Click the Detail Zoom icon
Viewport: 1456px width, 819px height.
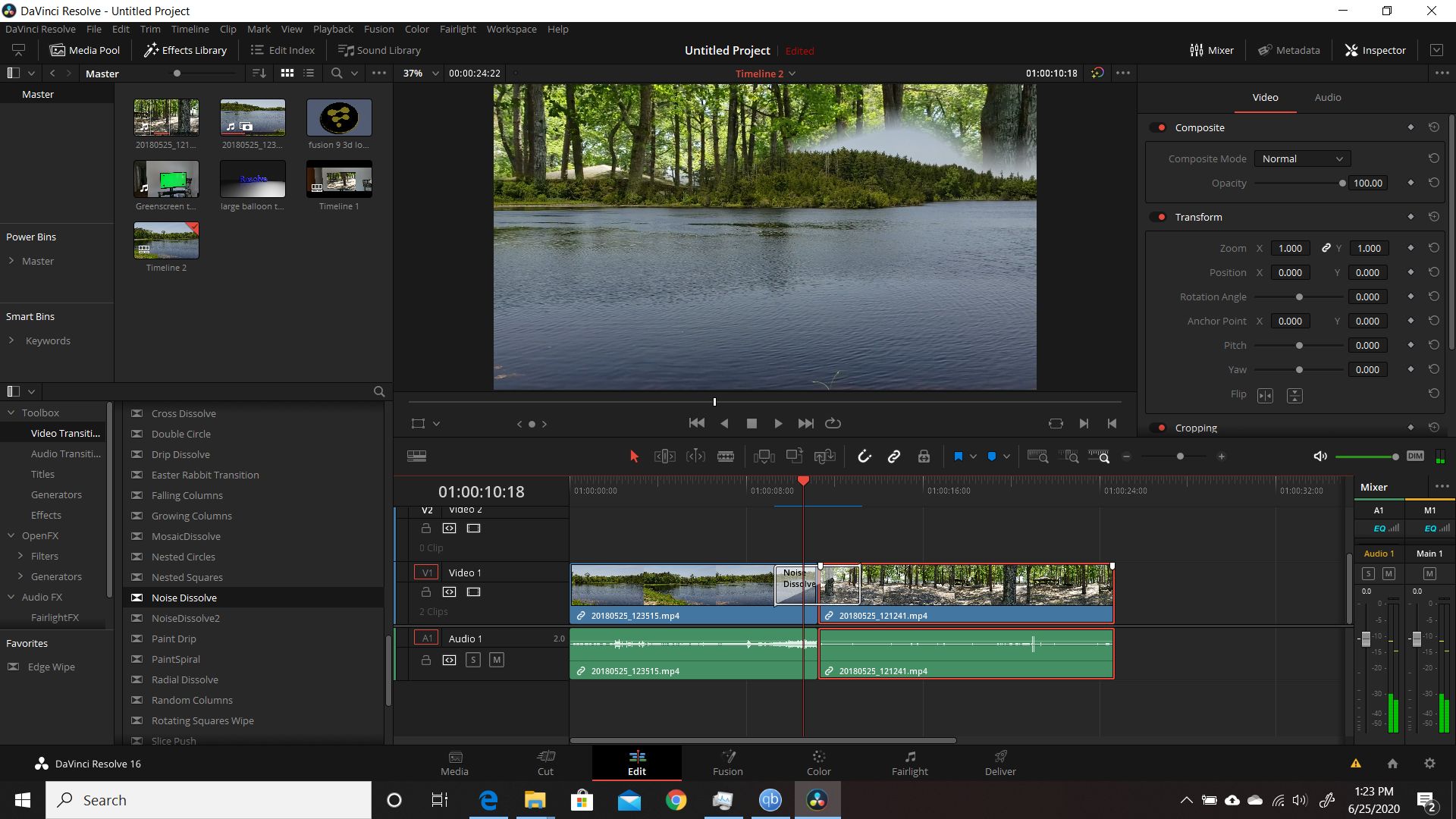1068,457
